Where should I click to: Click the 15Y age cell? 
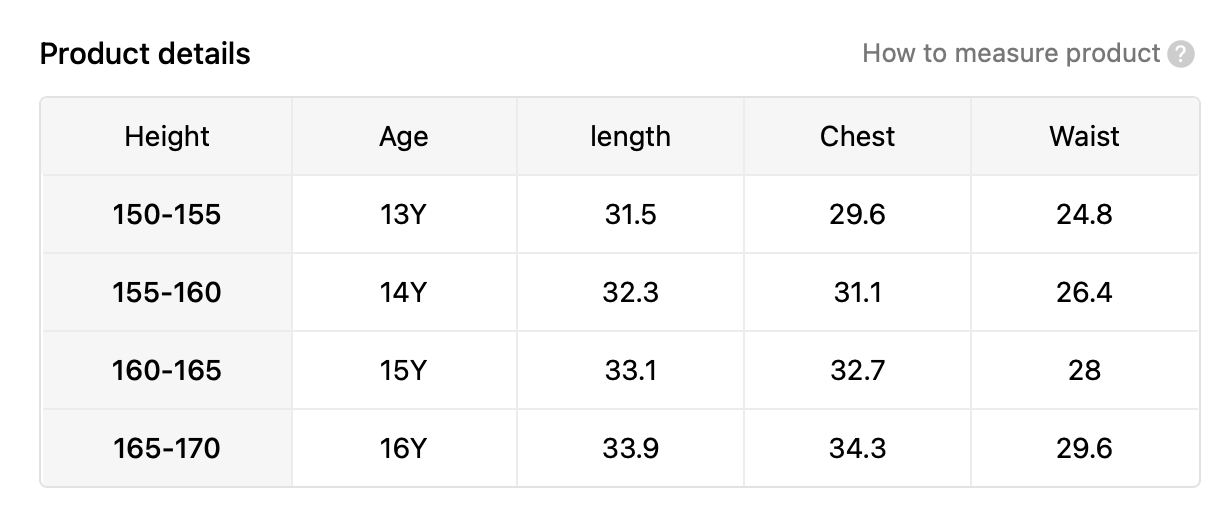(404, 371)
